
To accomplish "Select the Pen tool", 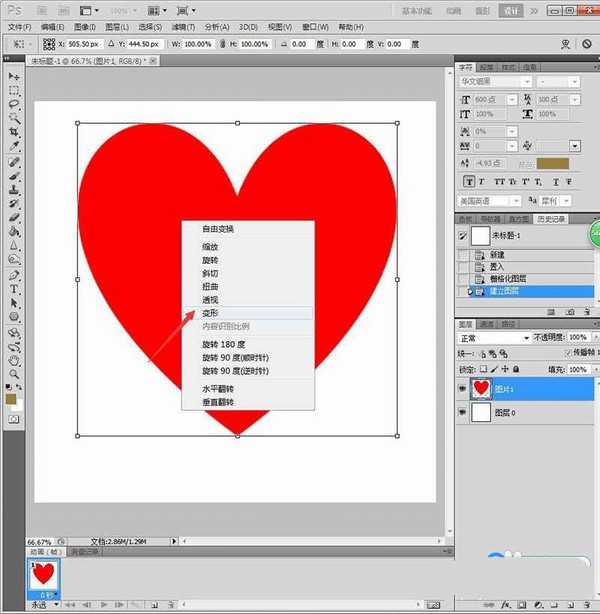I will 14,274.
